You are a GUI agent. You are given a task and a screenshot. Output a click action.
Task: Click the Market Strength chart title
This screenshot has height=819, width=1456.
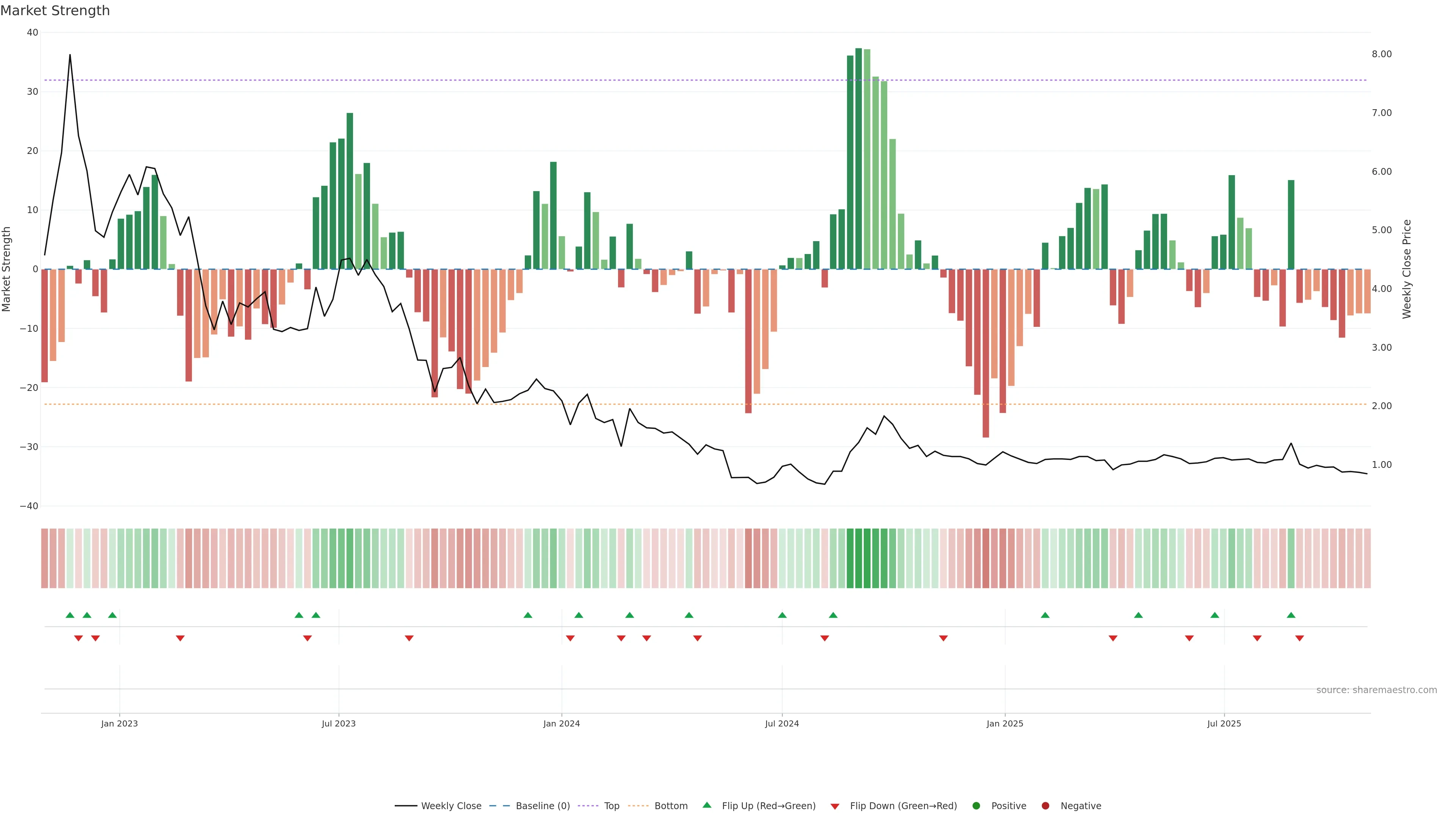(x=55, y=11)
